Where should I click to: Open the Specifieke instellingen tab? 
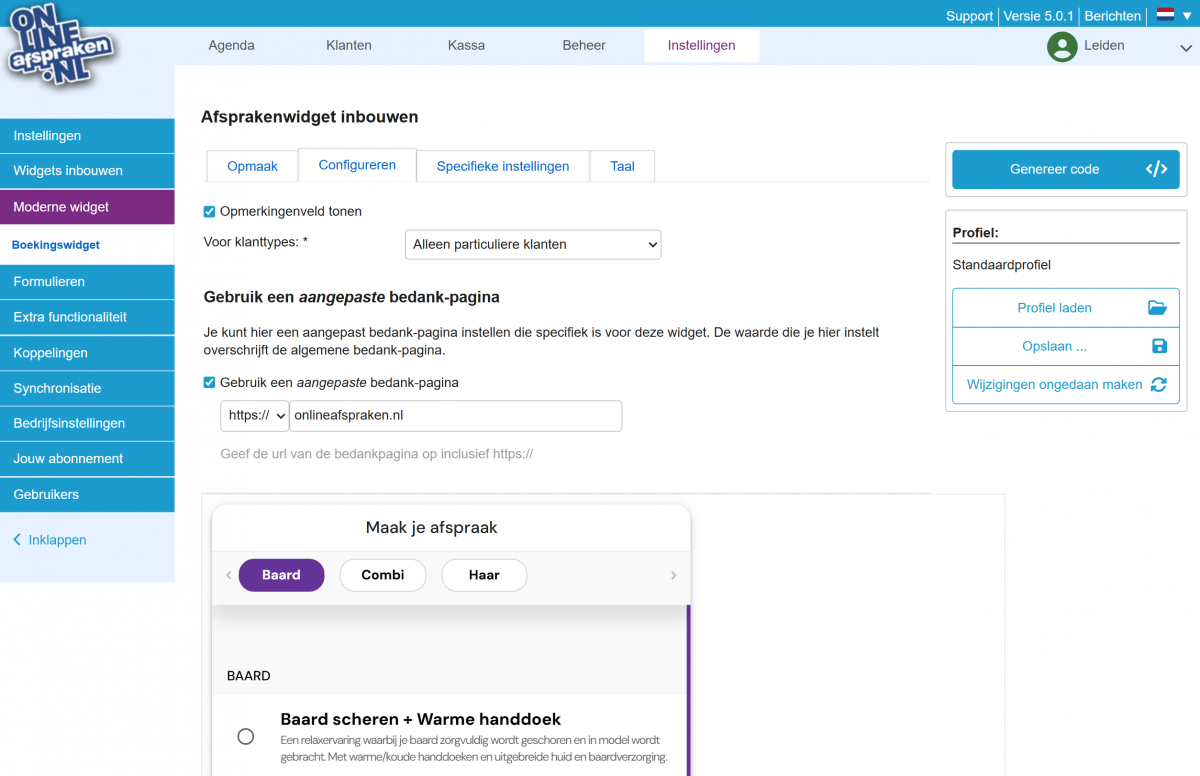(x=502, y=166)
